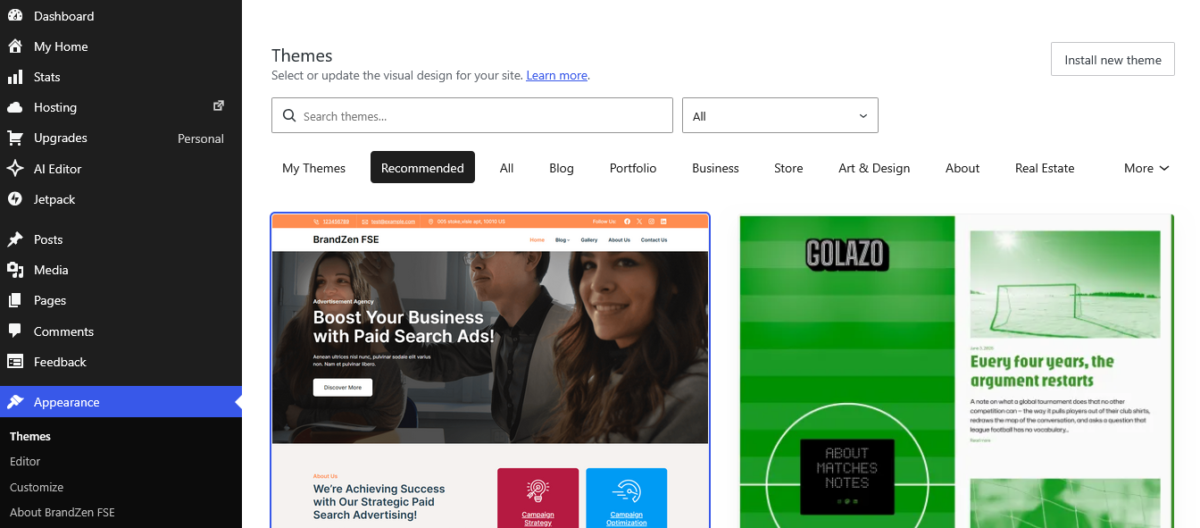Click the Stats bar chart icon
1200x528 pixels.
pyautogui.click(x=15, y=77)
